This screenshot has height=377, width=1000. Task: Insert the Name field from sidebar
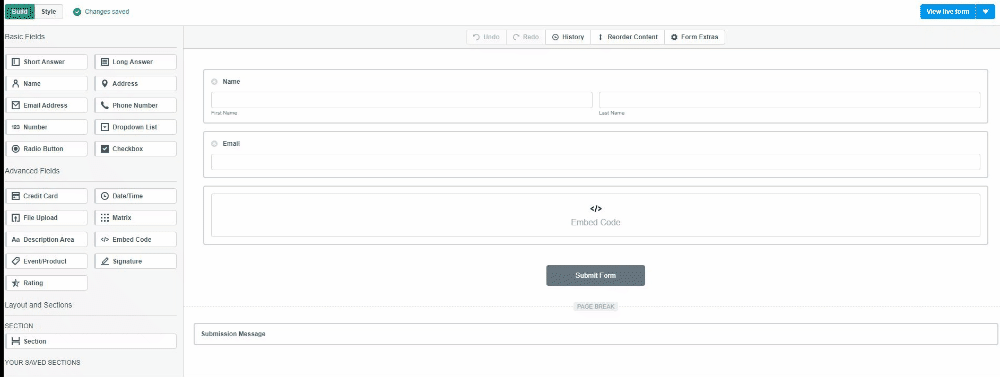click(46, 84)
